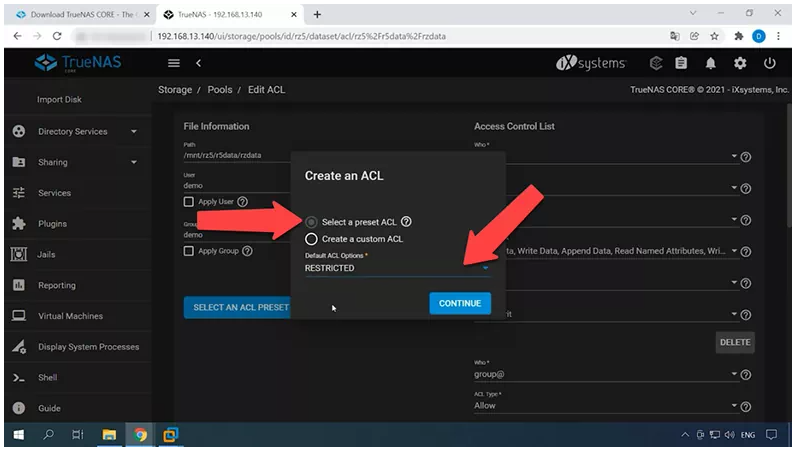Open the settings gear icon

click(740, 63)
